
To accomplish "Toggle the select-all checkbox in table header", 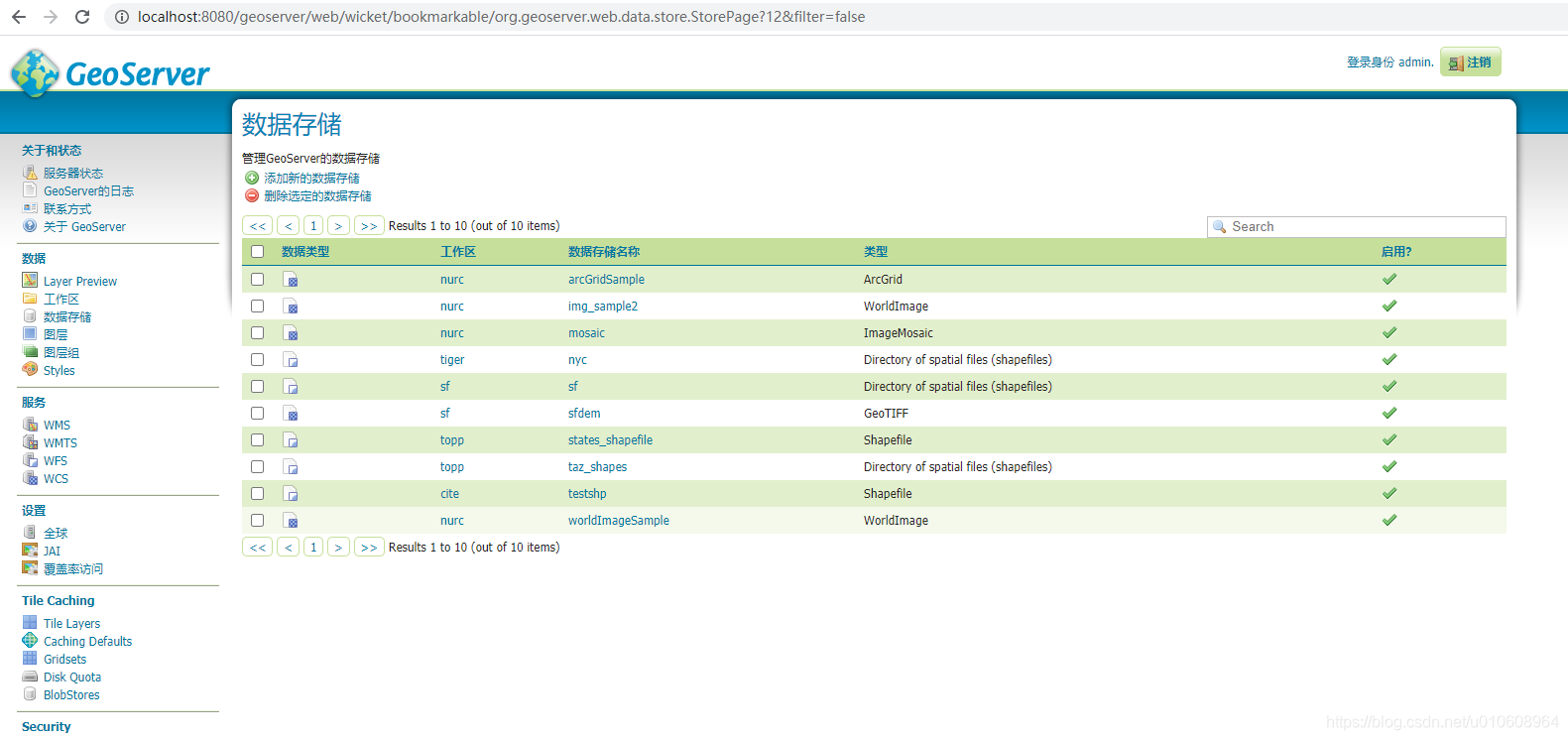I will click(x=258, y=252).
